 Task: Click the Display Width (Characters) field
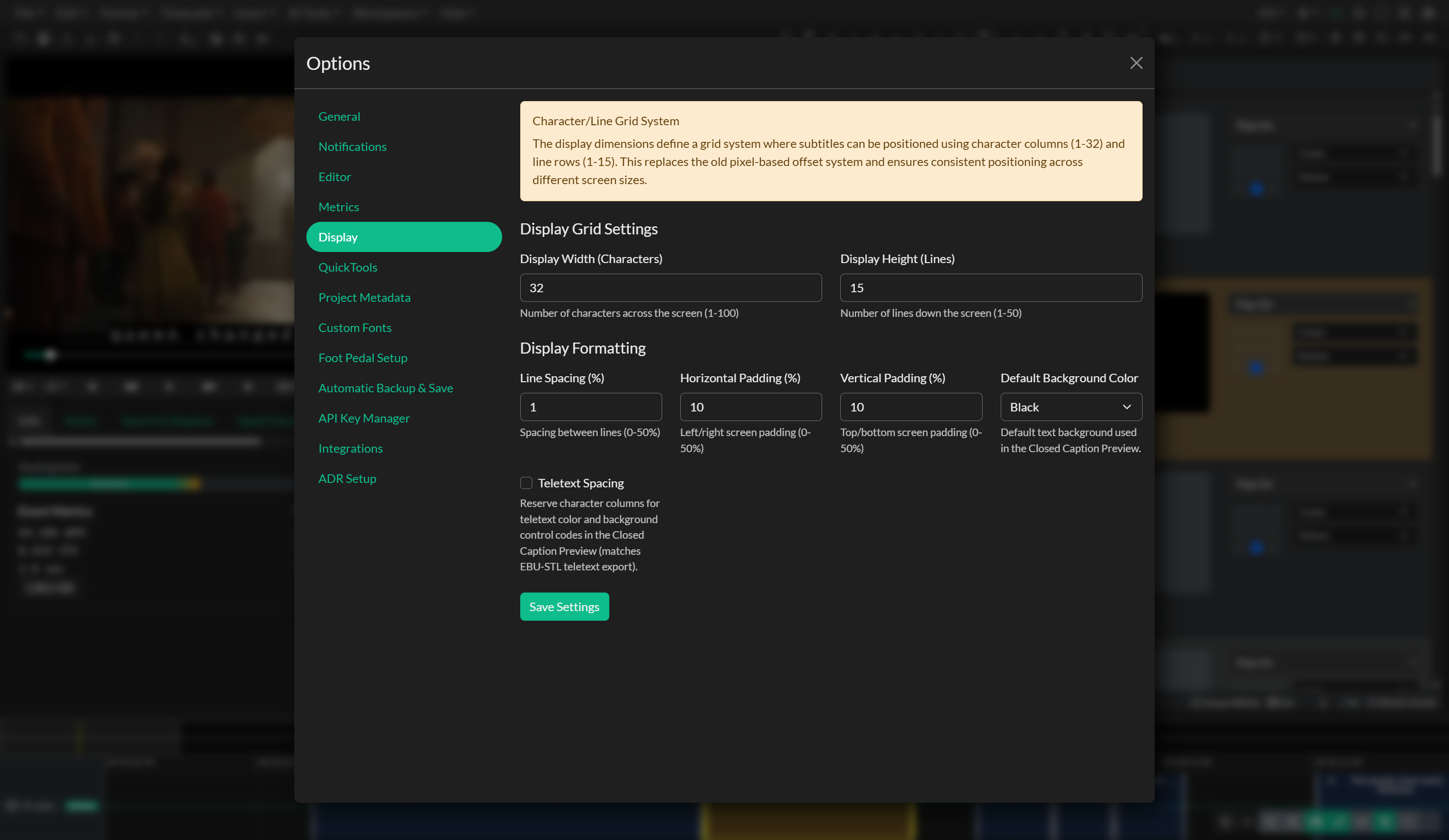[x=671, y=288]
